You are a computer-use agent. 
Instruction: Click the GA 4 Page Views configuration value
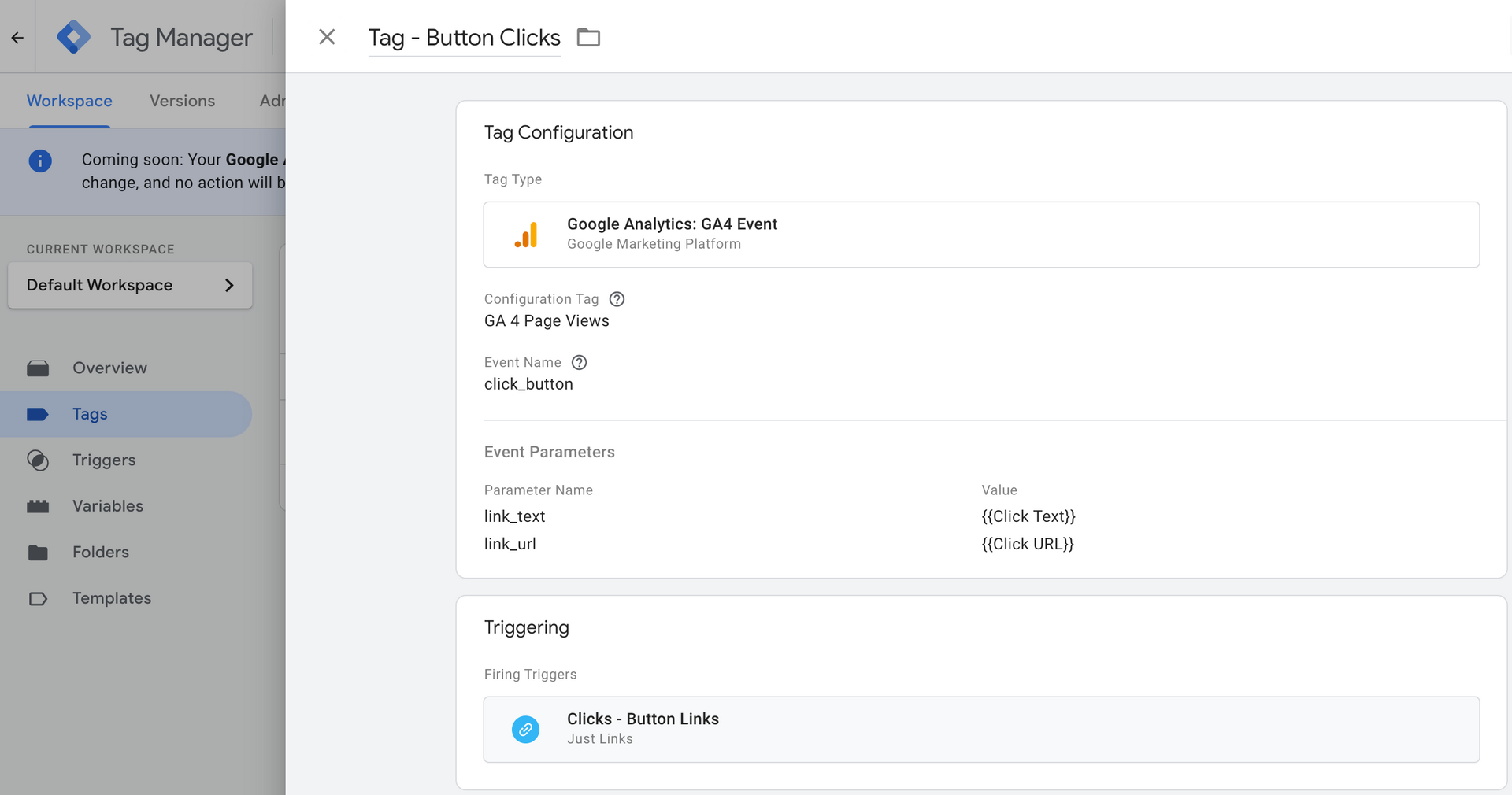(x=547, y=321)
